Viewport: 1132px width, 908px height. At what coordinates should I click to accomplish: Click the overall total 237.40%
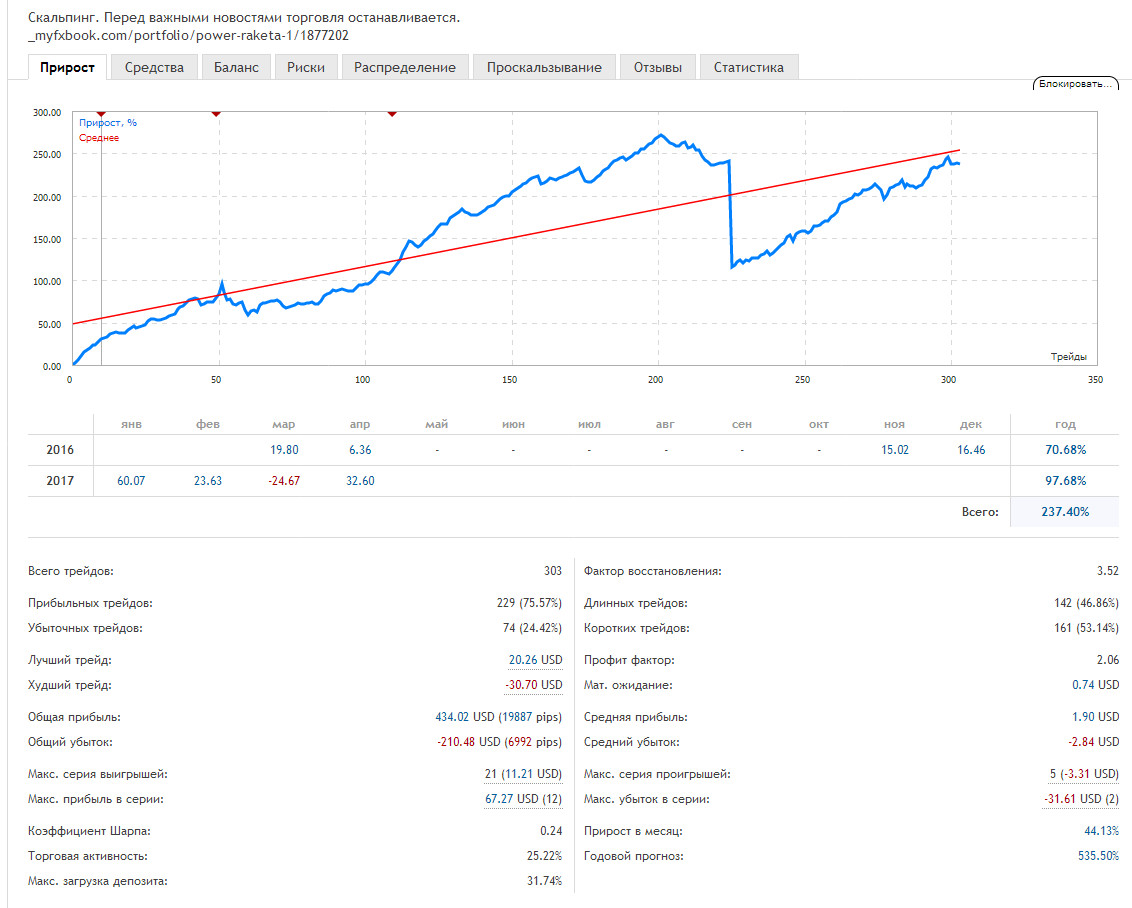pyautogui.click(x=1065, y=512)
